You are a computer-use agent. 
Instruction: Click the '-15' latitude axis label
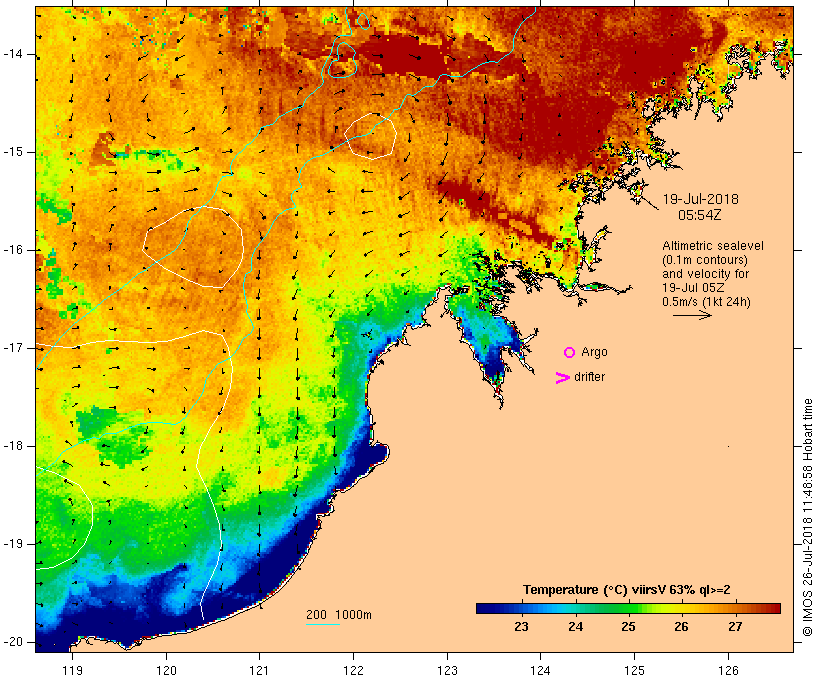[x=13, y=152]
